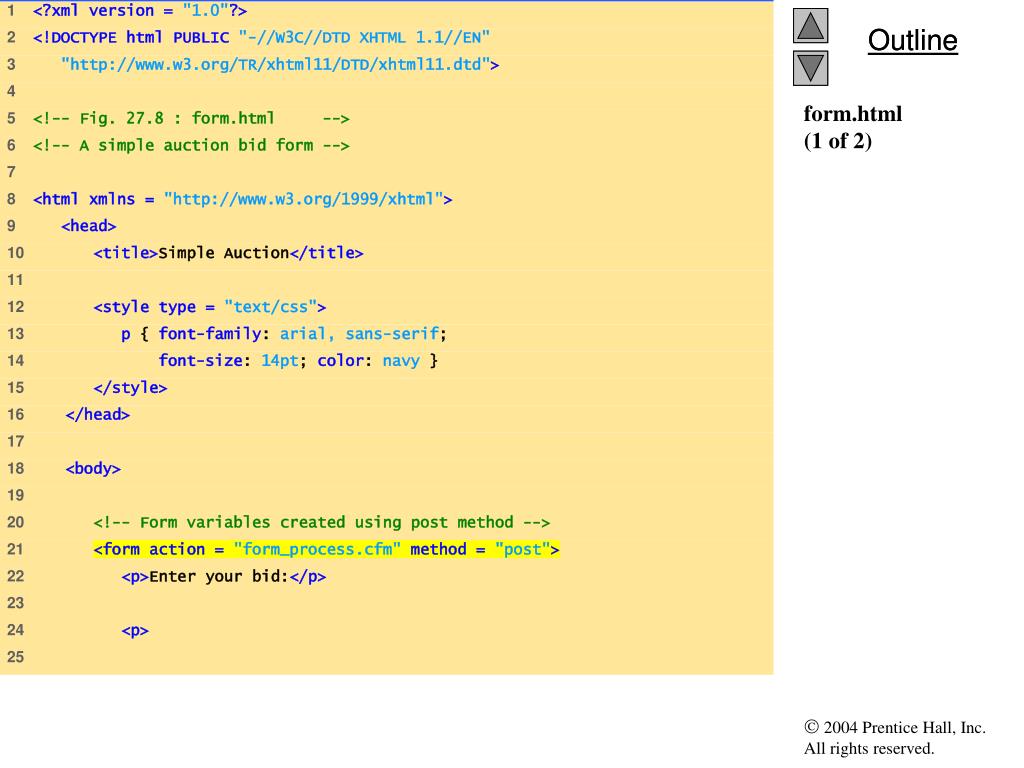Screen dimensions: 1024x768
Task: Click the xml version declaration on line 1
Action: point(140,10)
